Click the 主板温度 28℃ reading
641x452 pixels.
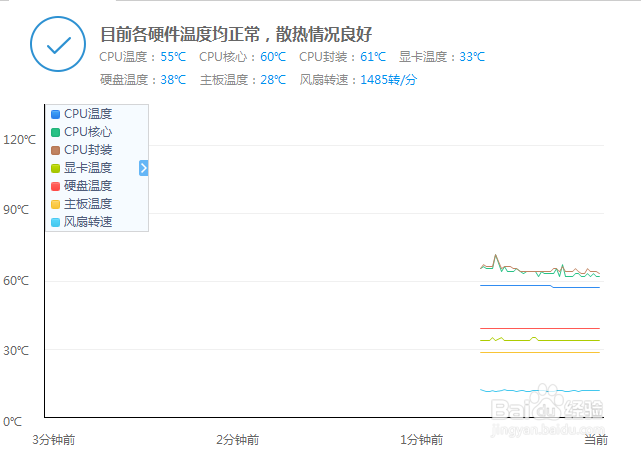coord(242,80)
